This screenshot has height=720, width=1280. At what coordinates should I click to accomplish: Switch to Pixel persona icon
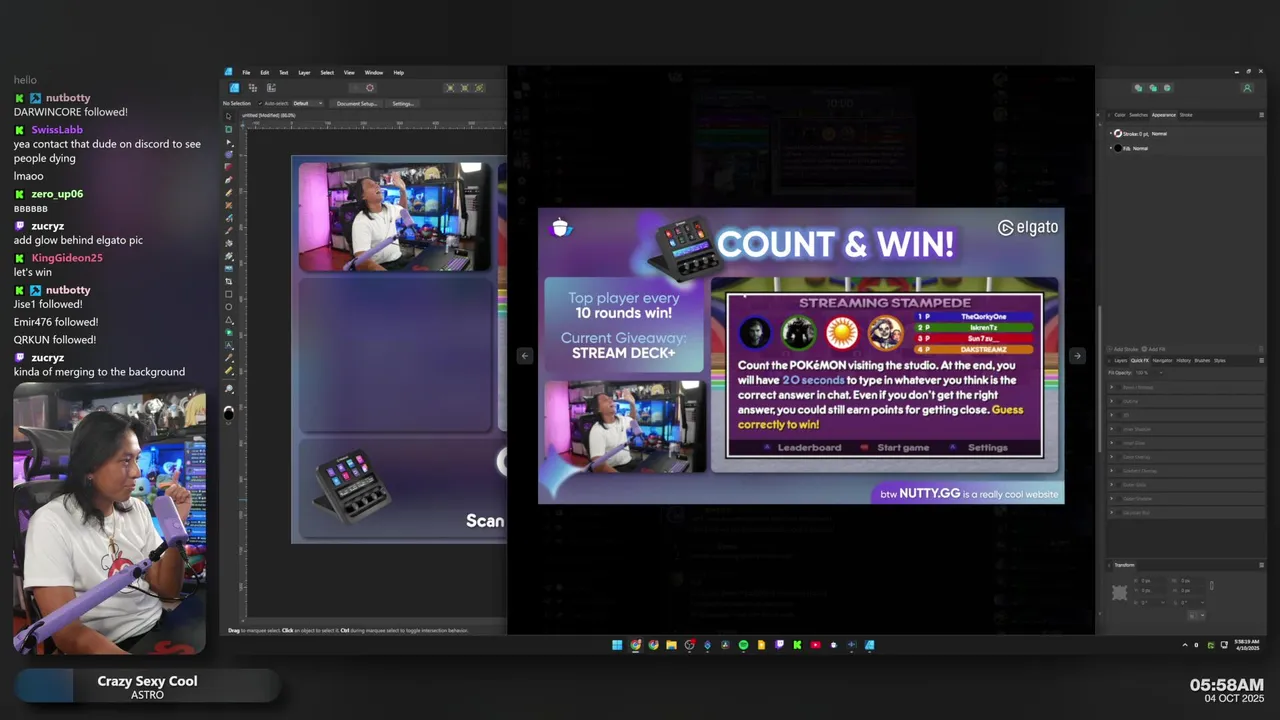(x=253, y=88)
